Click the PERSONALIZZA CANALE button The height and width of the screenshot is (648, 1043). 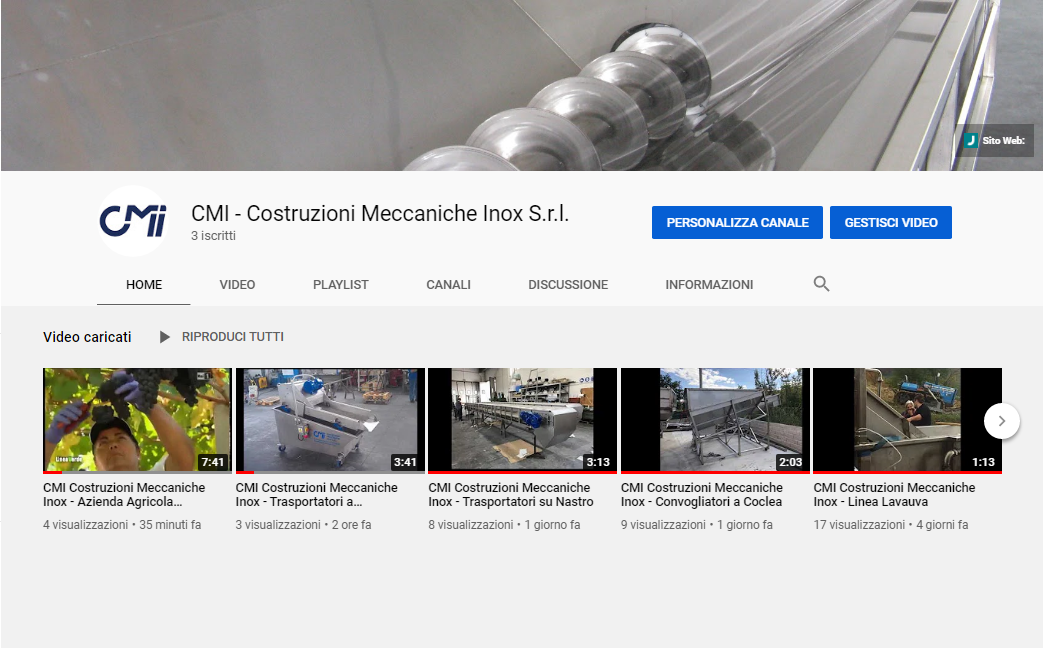737,223
